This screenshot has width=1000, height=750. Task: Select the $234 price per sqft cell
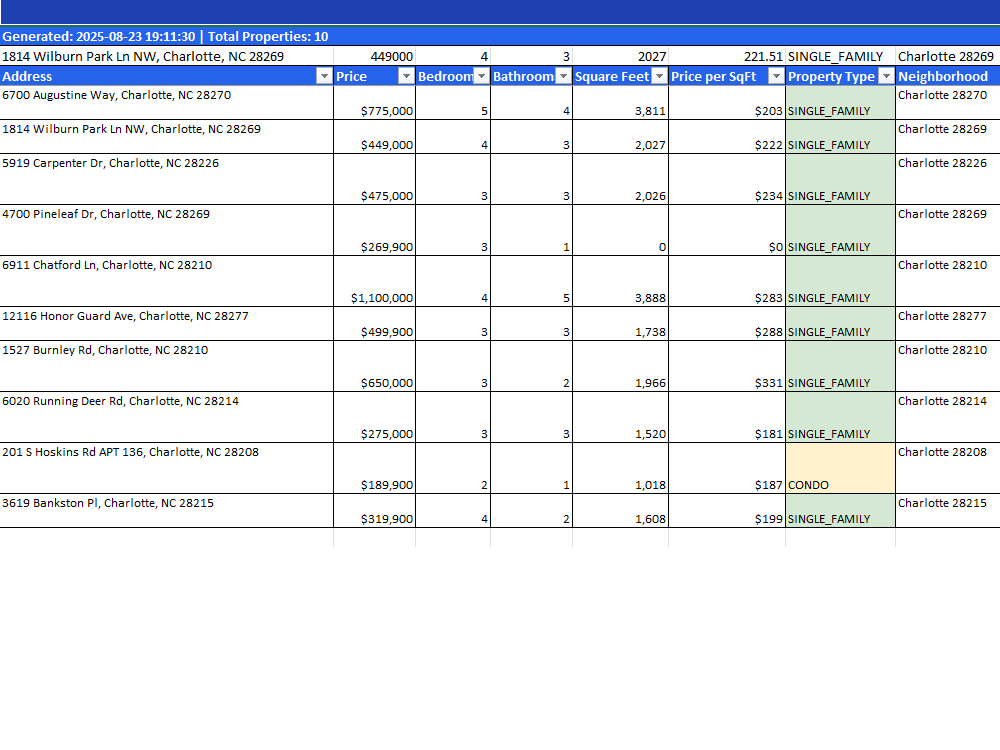pyautogui.click(x=727, y=179)
